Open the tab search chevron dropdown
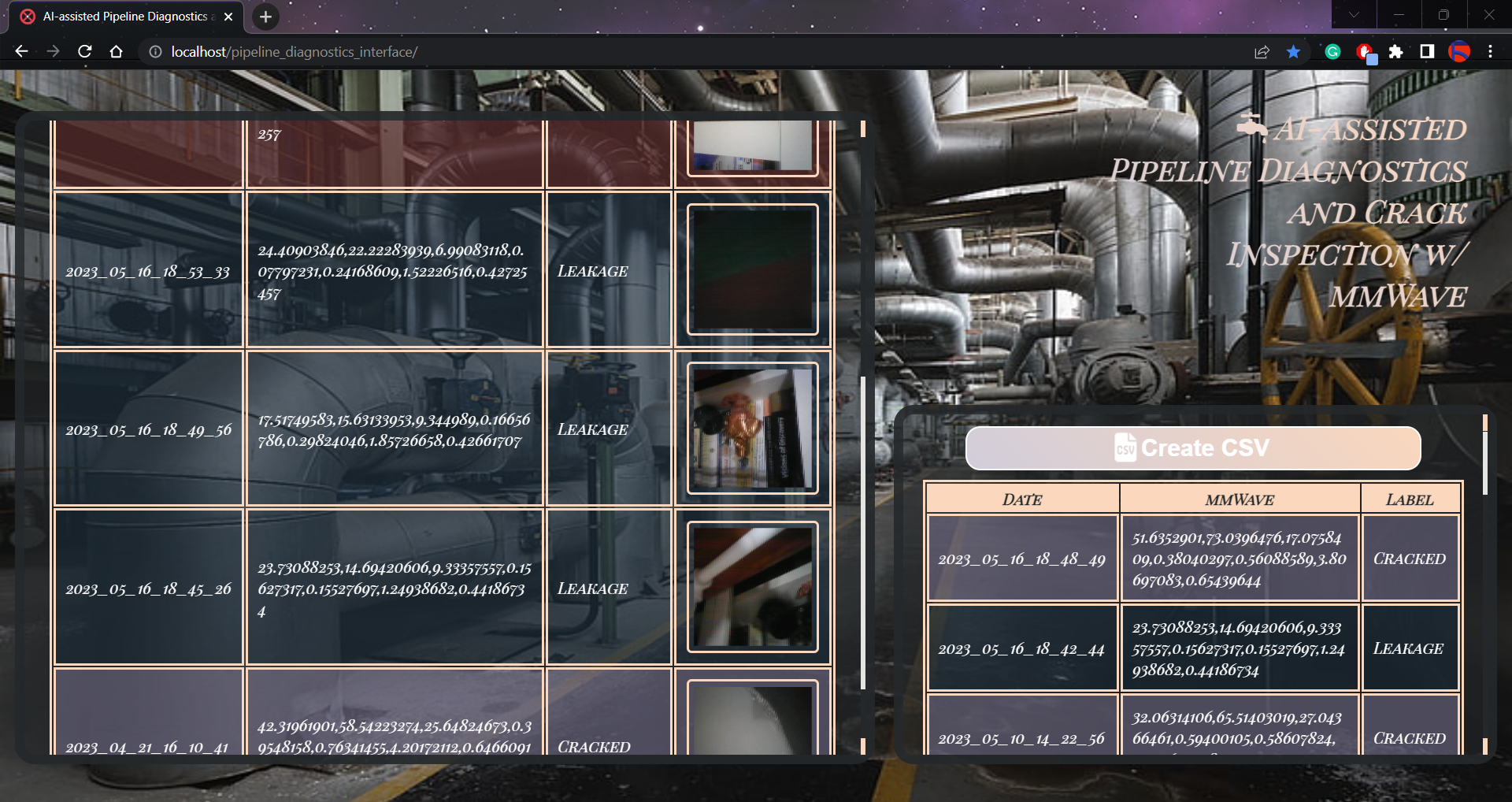This screenshot has height=802, width=1512. (1353, 14)
